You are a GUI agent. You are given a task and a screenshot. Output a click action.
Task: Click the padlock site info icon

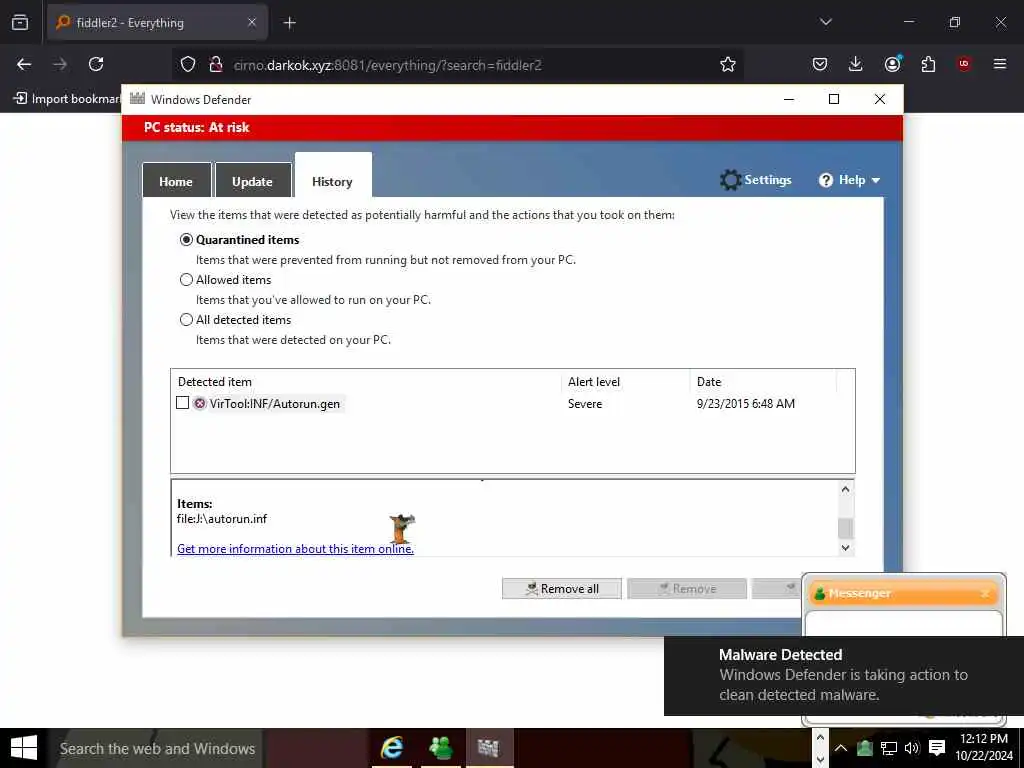click(216, 64)
